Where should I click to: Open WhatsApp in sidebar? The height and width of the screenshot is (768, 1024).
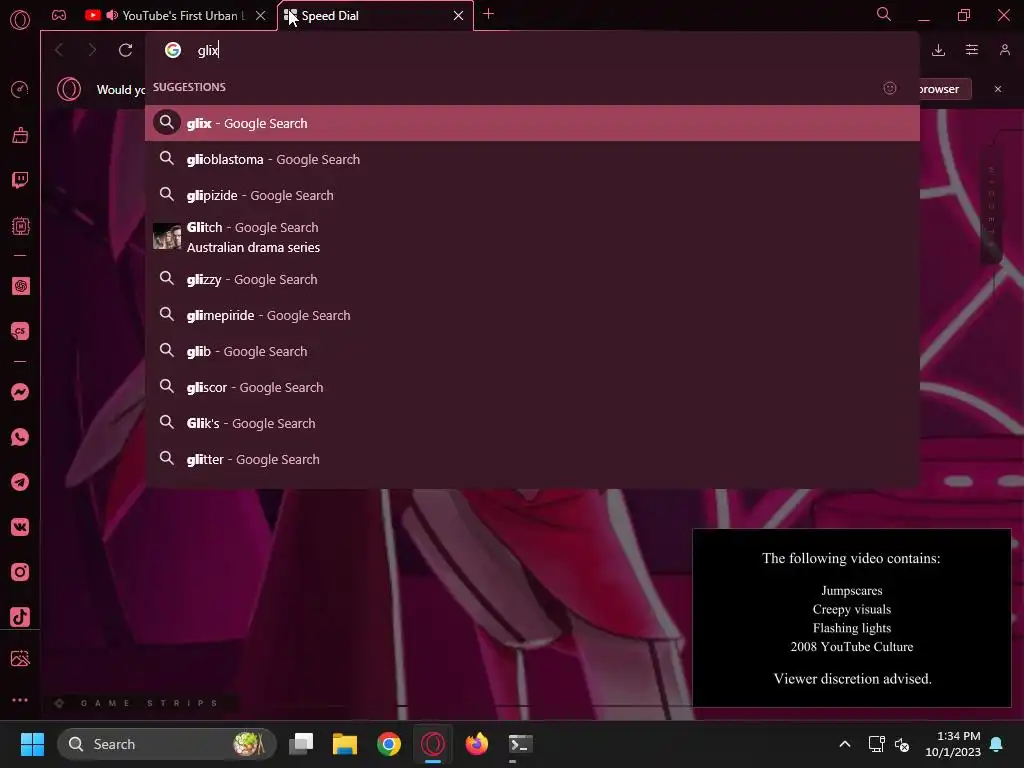(x=20, y=437)
